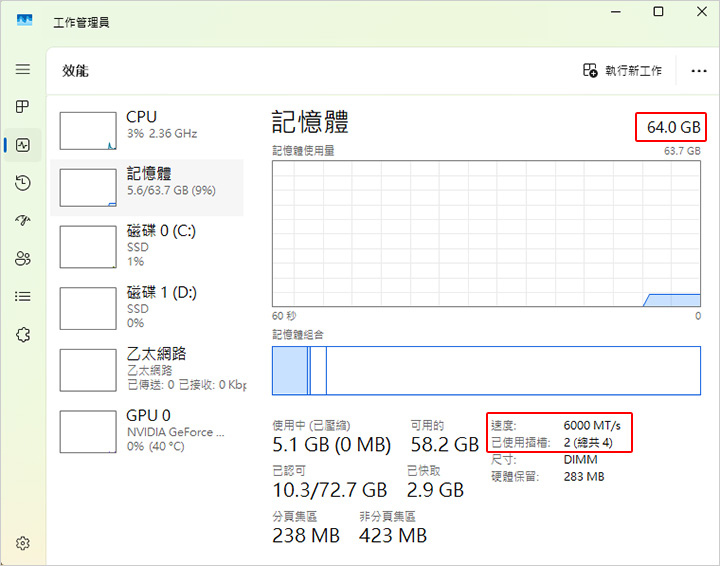Select the CPU performance entry
This screenshot has height=566, width=720.
(x=147, y=131)
